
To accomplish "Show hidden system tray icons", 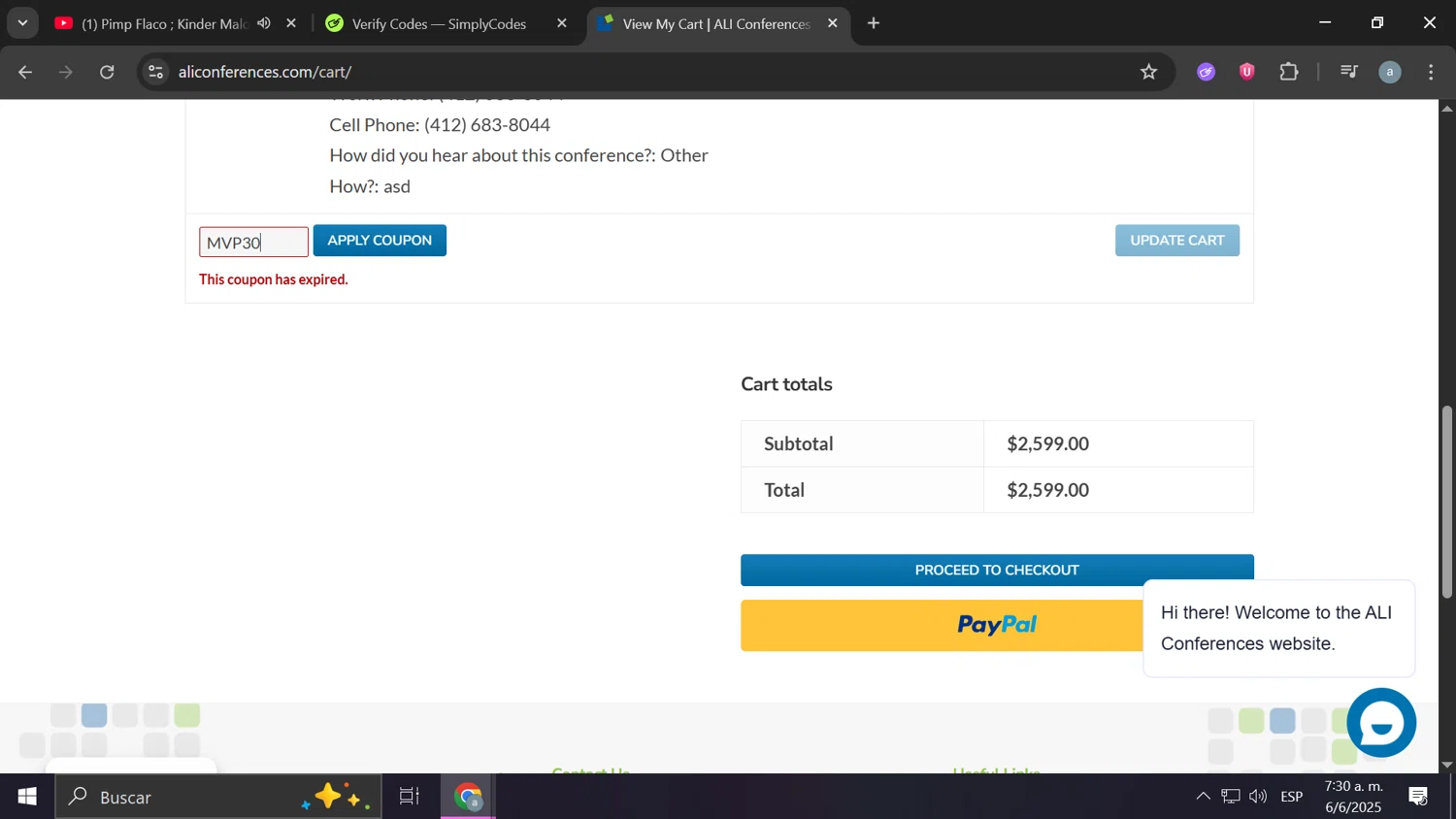I will pyautogui.click(x=1203, y=797).
